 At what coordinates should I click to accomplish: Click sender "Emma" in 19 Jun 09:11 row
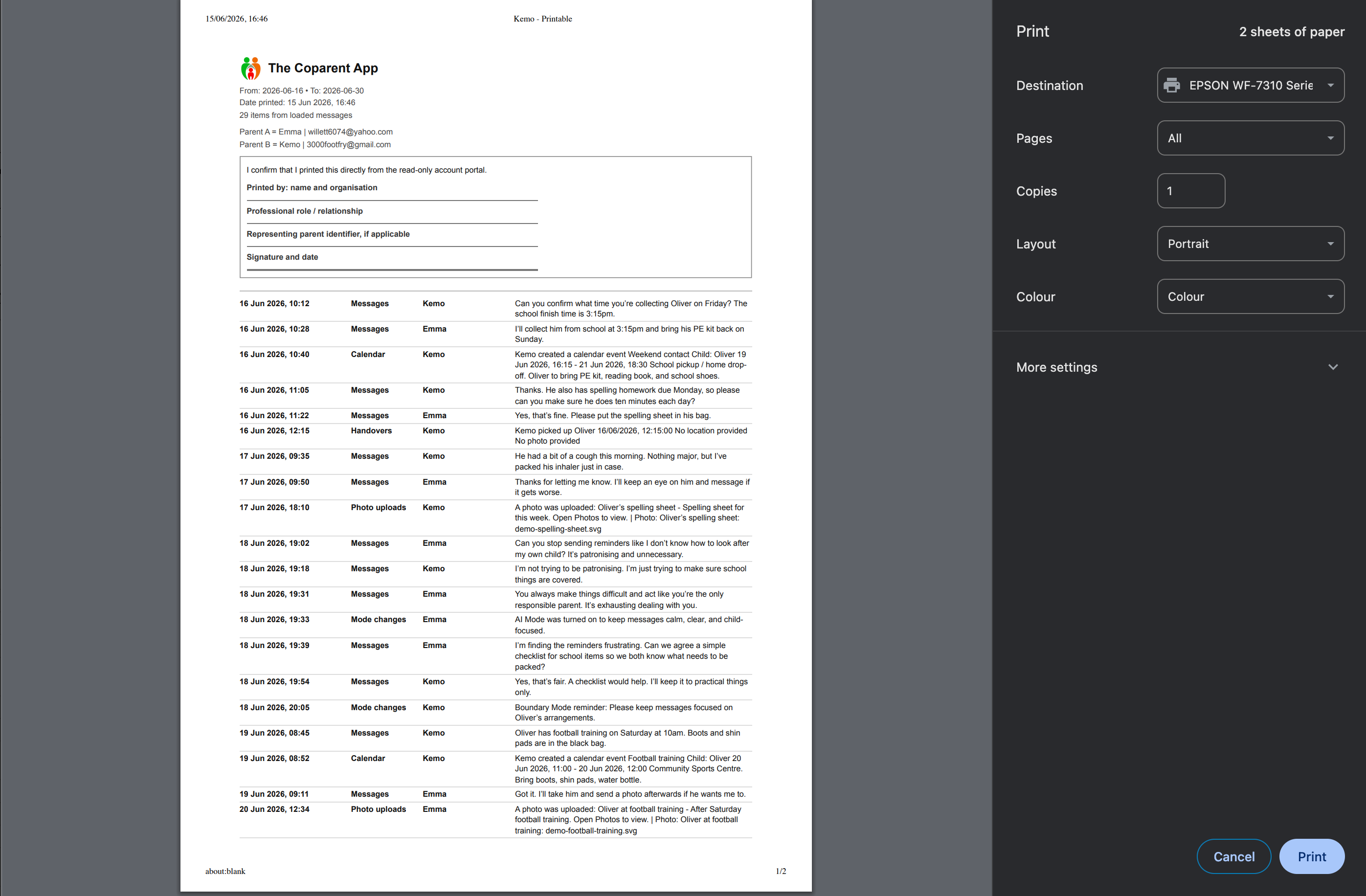(x=434, y=794)
